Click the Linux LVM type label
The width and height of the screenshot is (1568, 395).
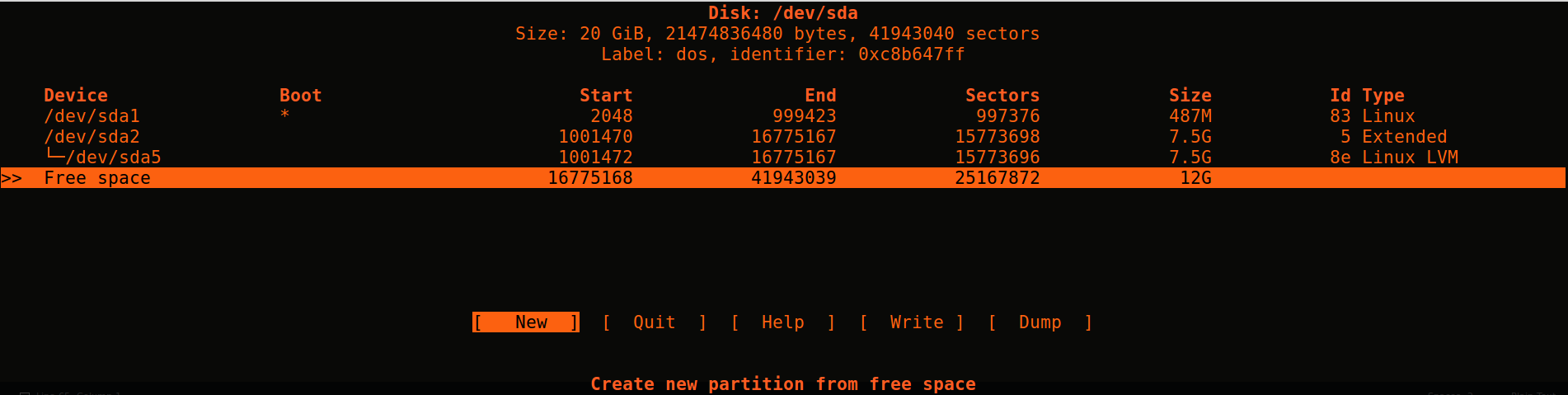click(1409, 158)
